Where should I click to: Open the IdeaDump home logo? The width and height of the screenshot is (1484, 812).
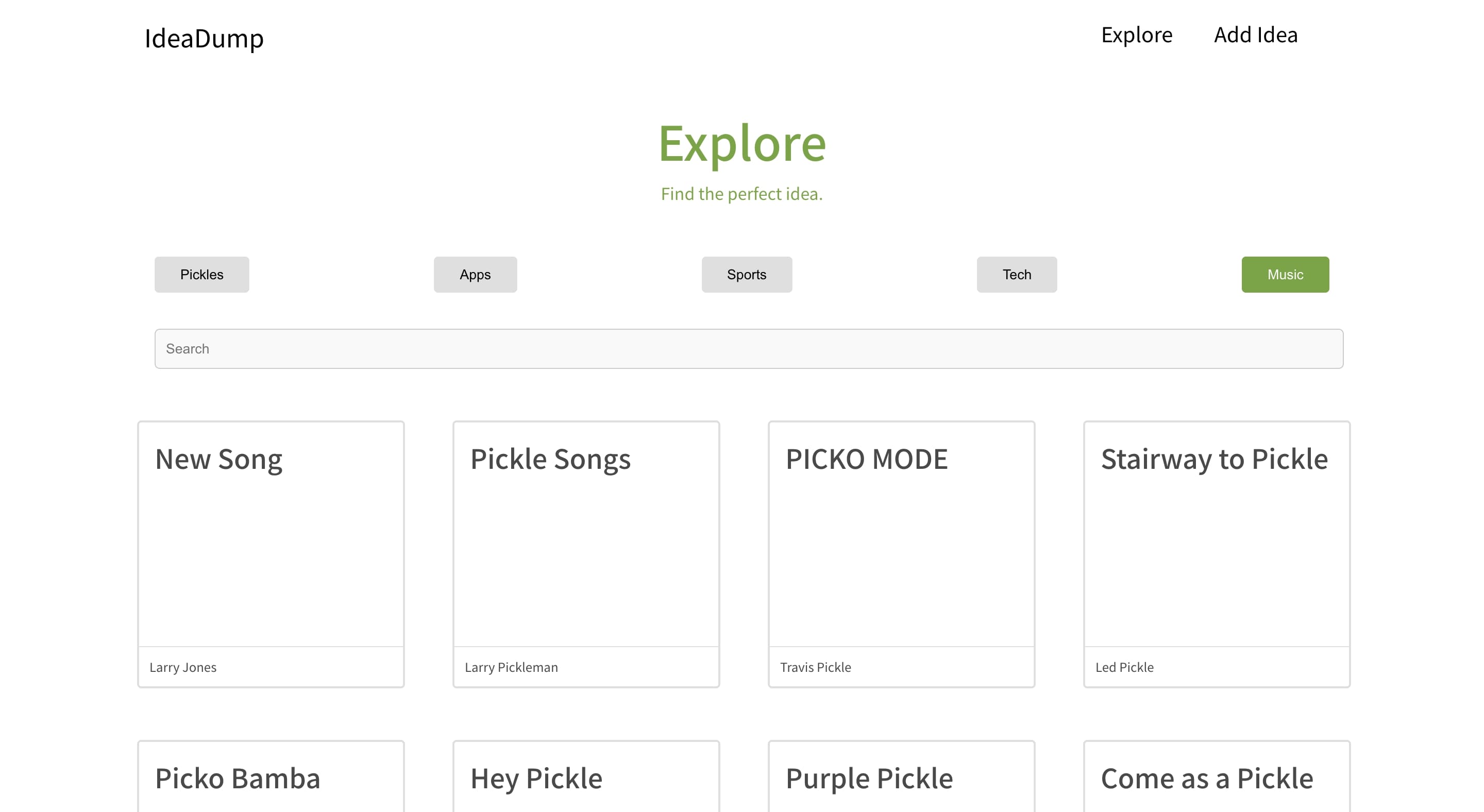[x=204, y=38]
